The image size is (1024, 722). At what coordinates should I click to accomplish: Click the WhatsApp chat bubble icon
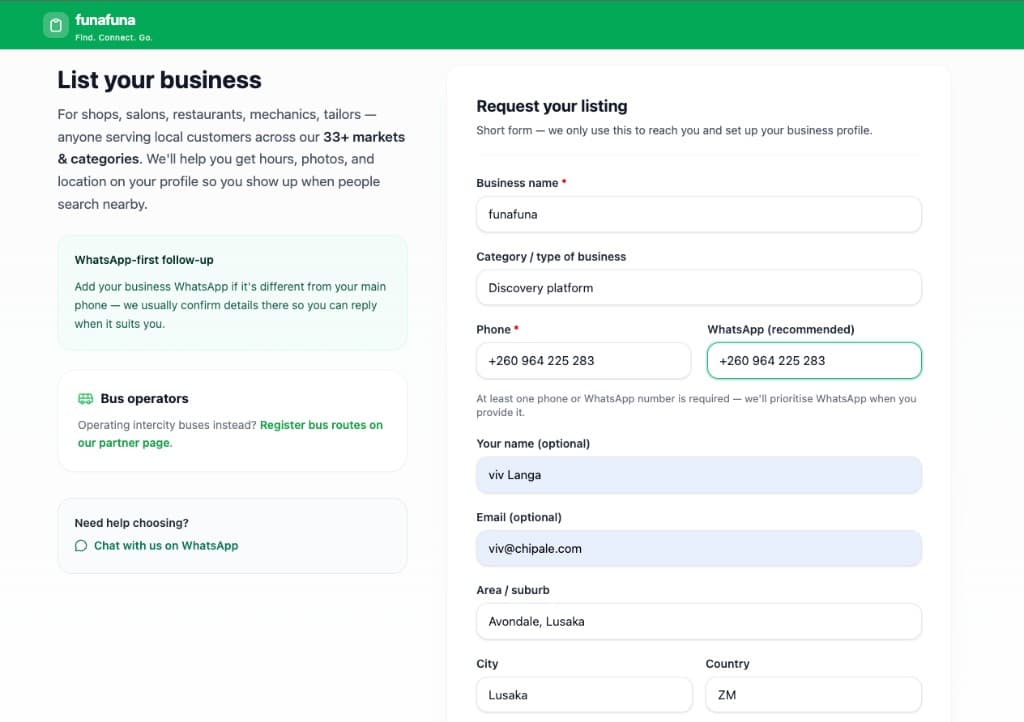tap(81, 546)
